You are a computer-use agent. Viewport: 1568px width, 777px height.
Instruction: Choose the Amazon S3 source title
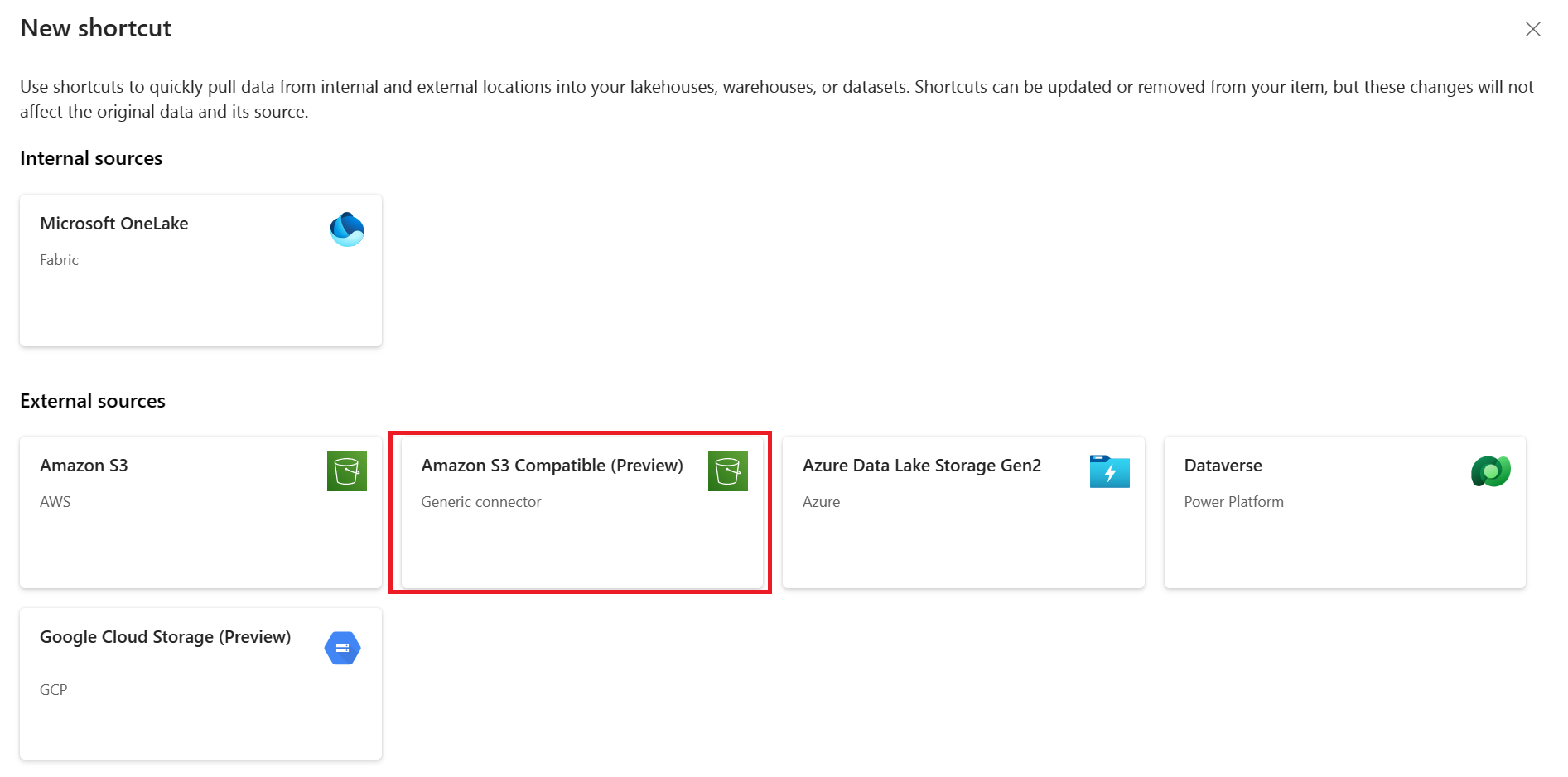coord(84,466)
